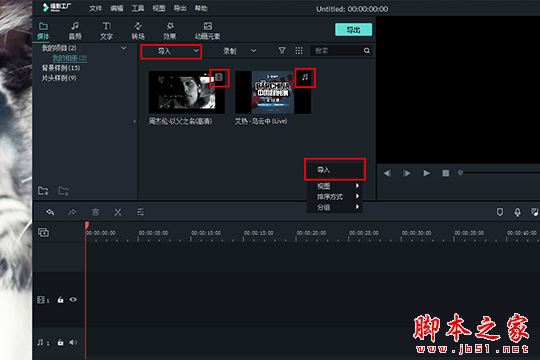The height and width of the screenshot is (360, 540).
Task: Click the preview progress slider handle
Action: pyautogui.click(x=460, y=173)
